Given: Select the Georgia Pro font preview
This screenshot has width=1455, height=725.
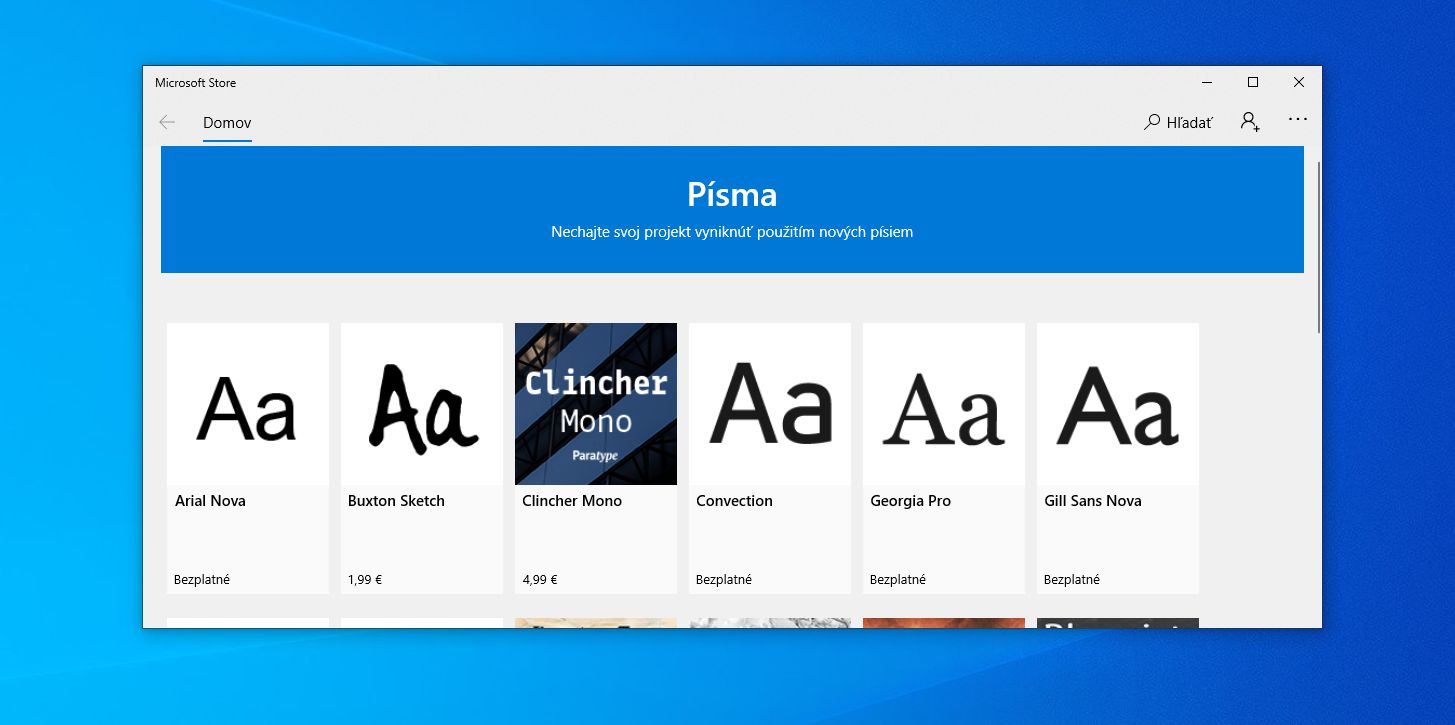Looking at the screenshot, I should 944,404.
